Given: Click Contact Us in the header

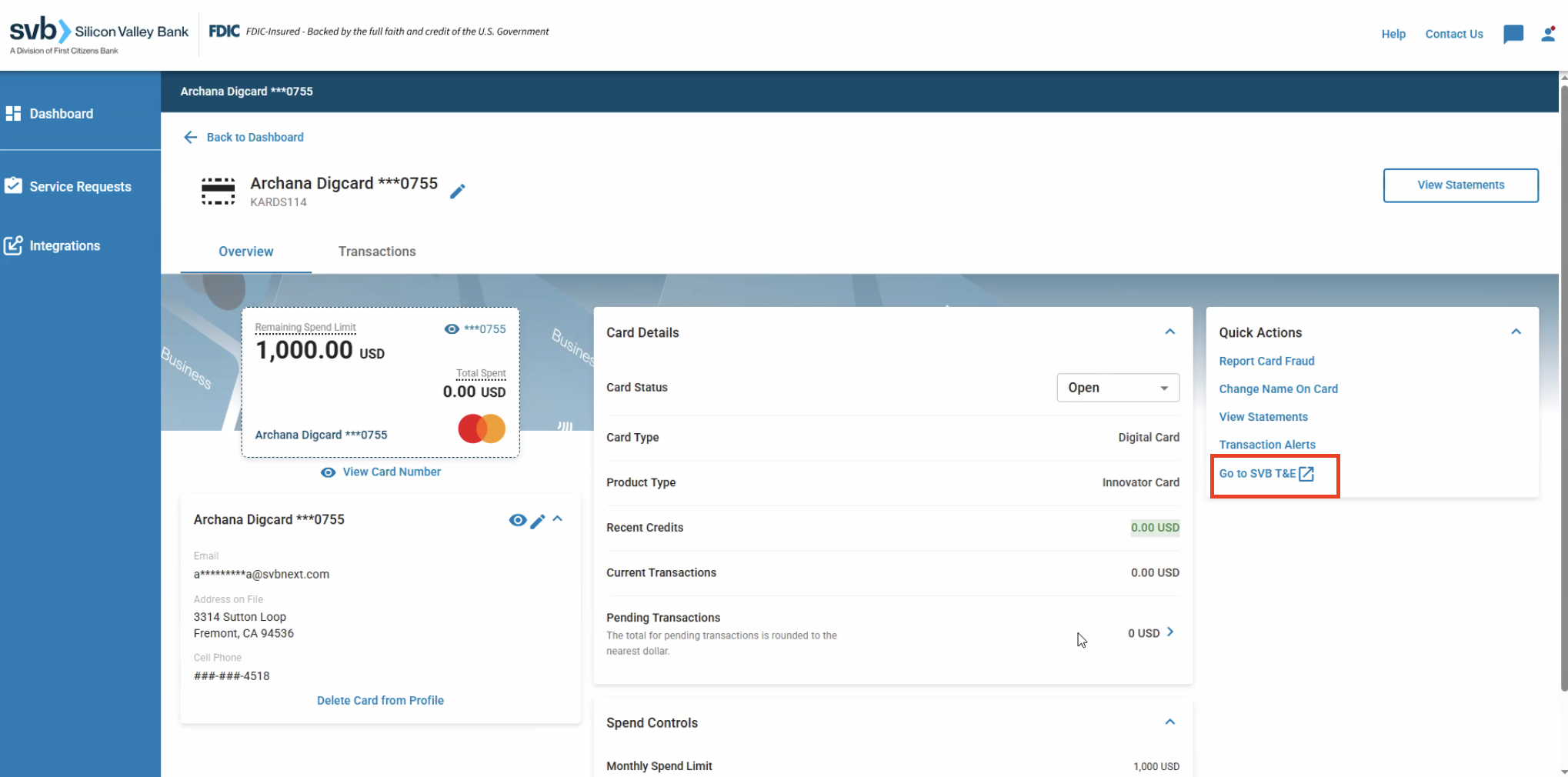Looking at the screenshot, I should click(x=1454, y=34).
